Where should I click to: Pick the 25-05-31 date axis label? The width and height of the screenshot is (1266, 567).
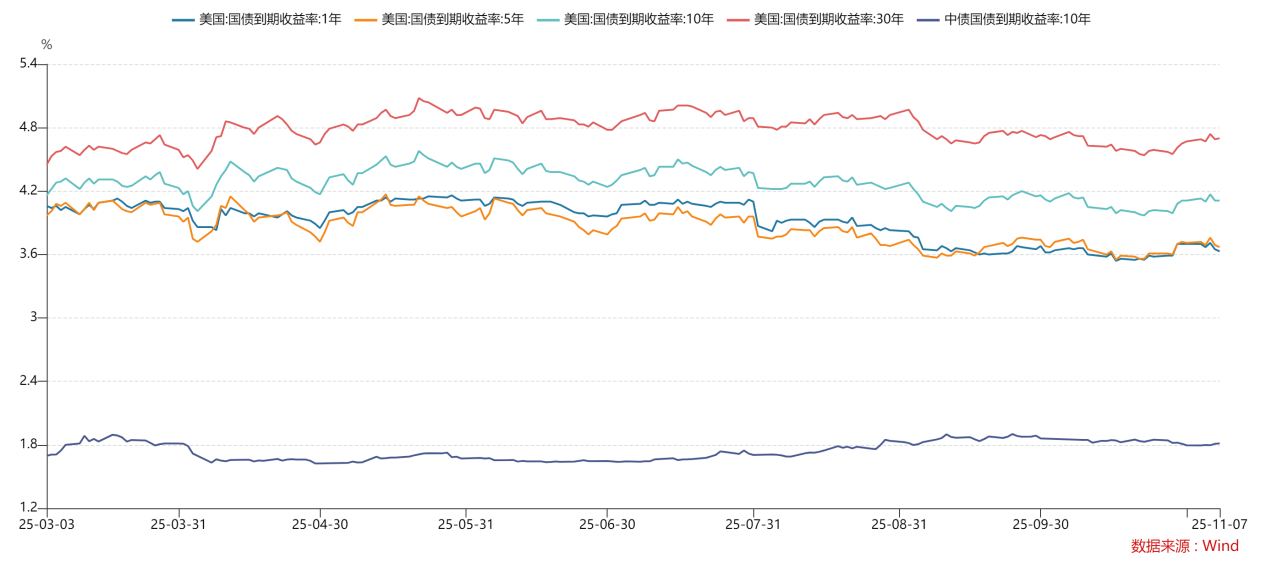point(466,523)
